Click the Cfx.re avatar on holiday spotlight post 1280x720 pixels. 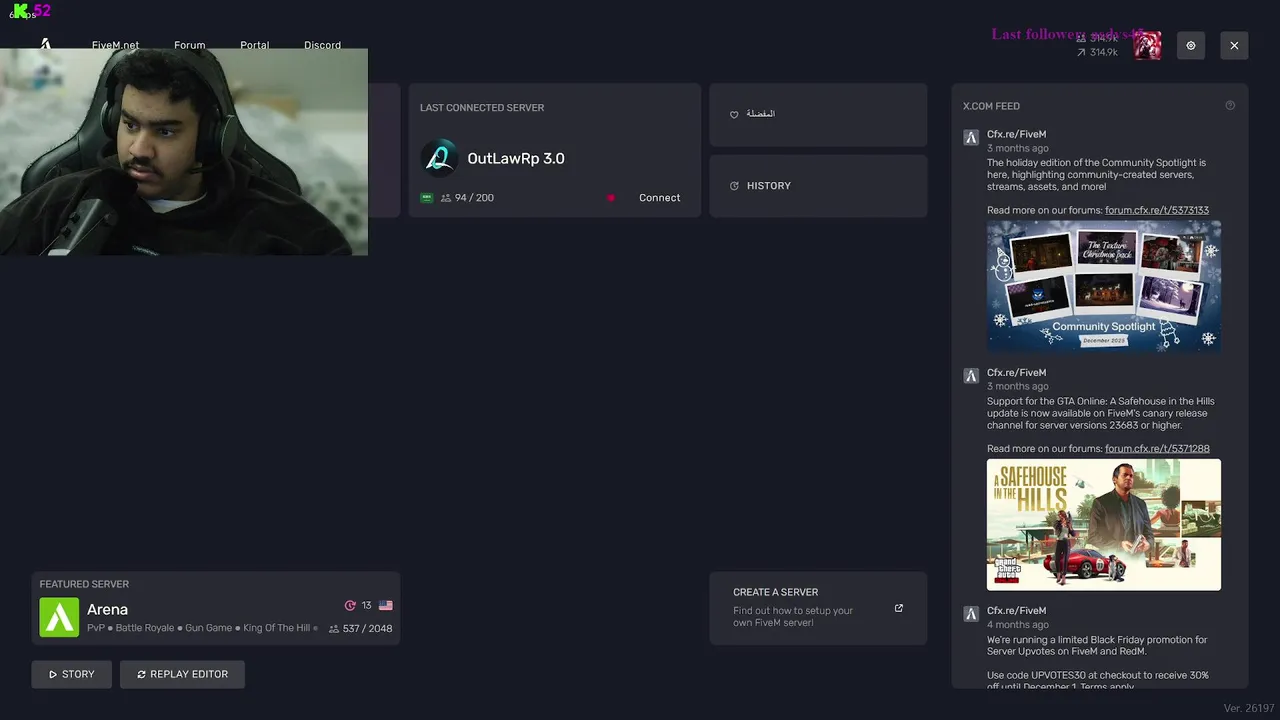971,138
